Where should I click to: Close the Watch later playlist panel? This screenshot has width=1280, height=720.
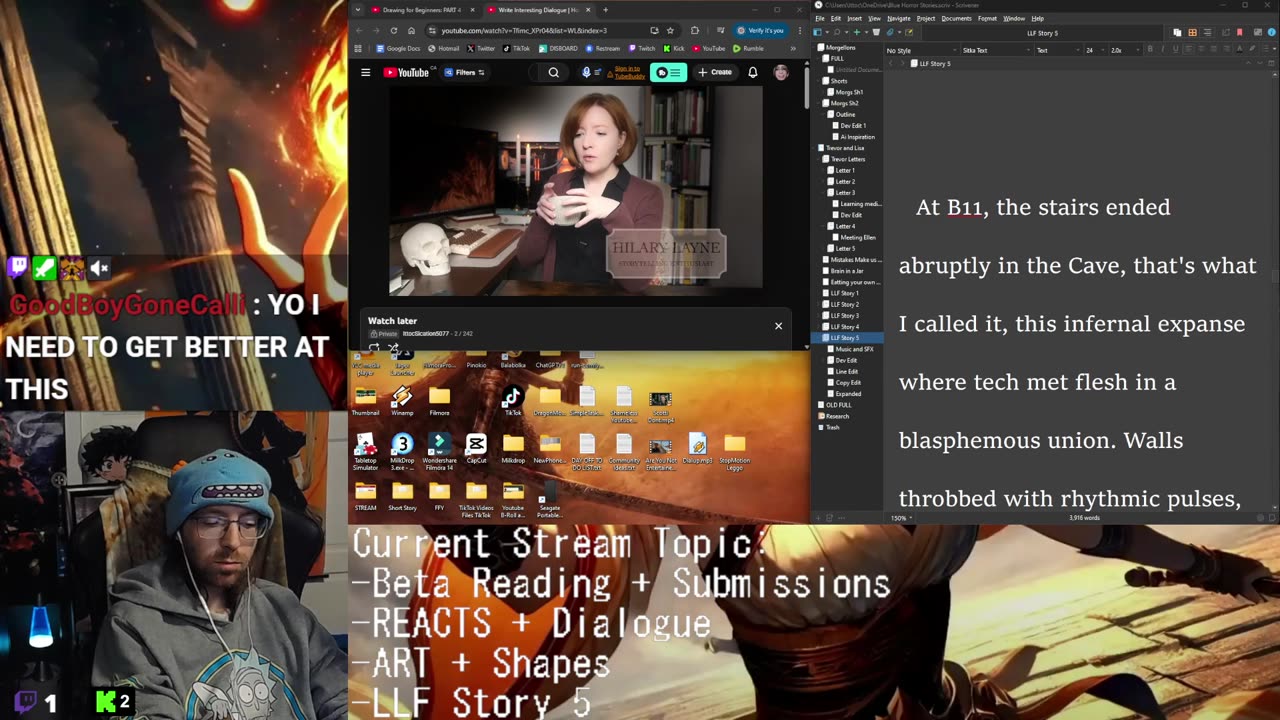pos(778,325)
